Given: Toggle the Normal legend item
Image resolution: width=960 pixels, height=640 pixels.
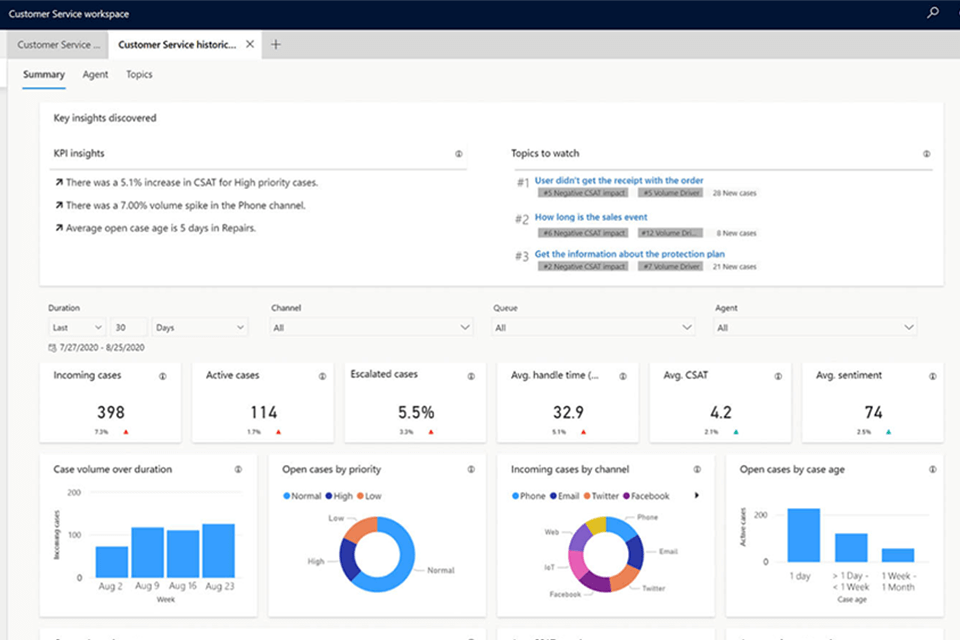Looking at the screenshot, I should (302, 496).
